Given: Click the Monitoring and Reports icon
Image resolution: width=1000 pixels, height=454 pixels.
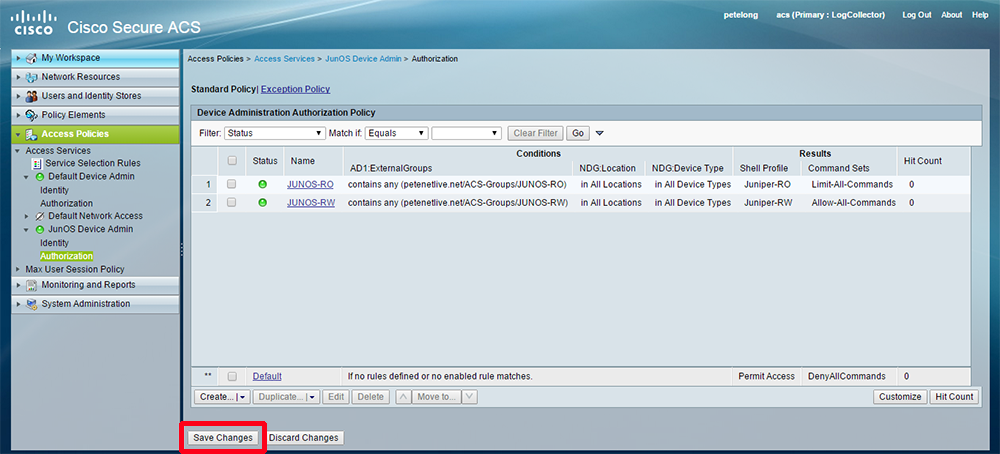Looking at the screenshot, I should pyautogui.click(x=31, y=285).
